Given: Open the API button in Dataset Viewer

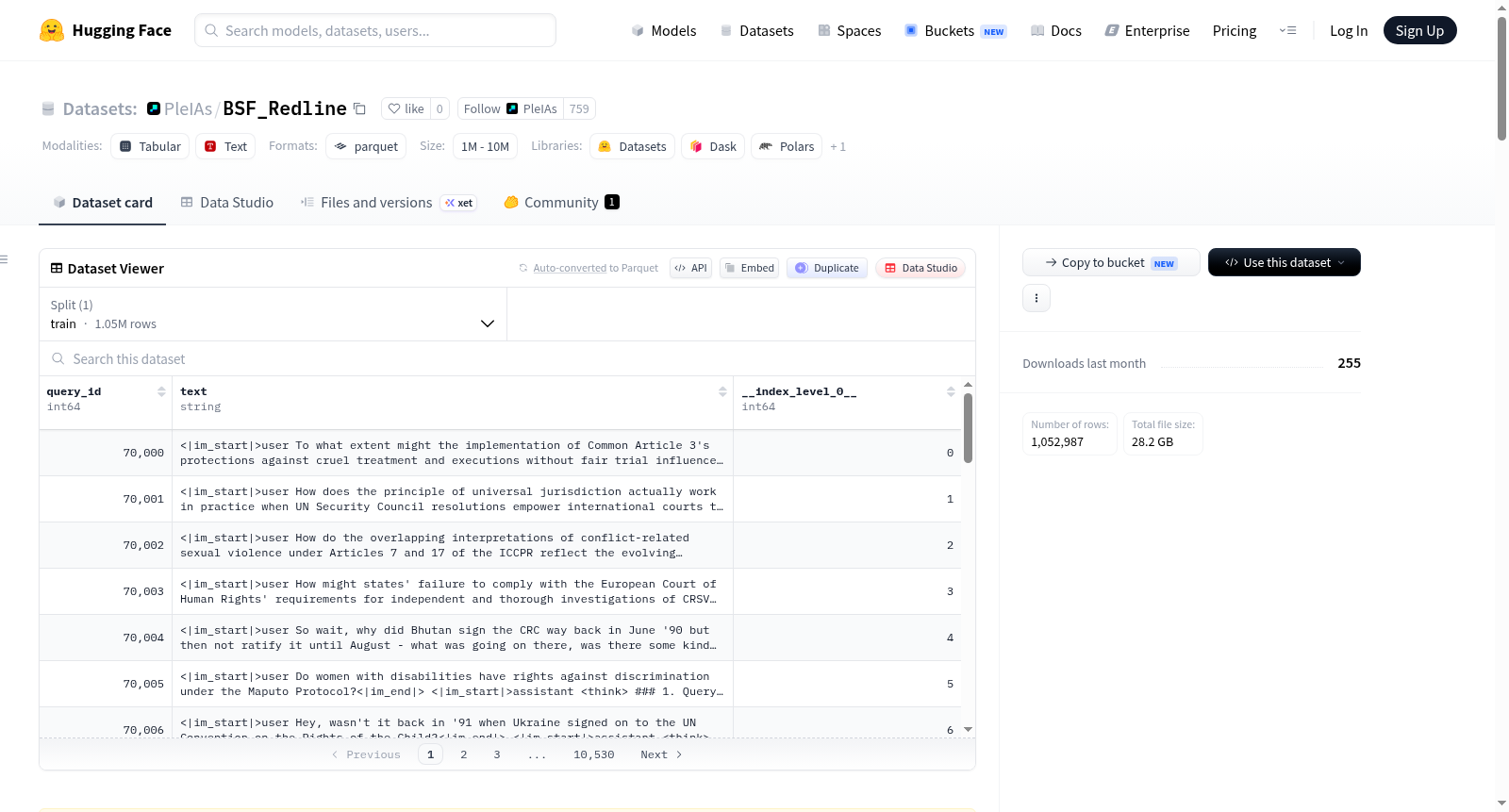Looking at the screenshot, I should (x=690, y=268).
